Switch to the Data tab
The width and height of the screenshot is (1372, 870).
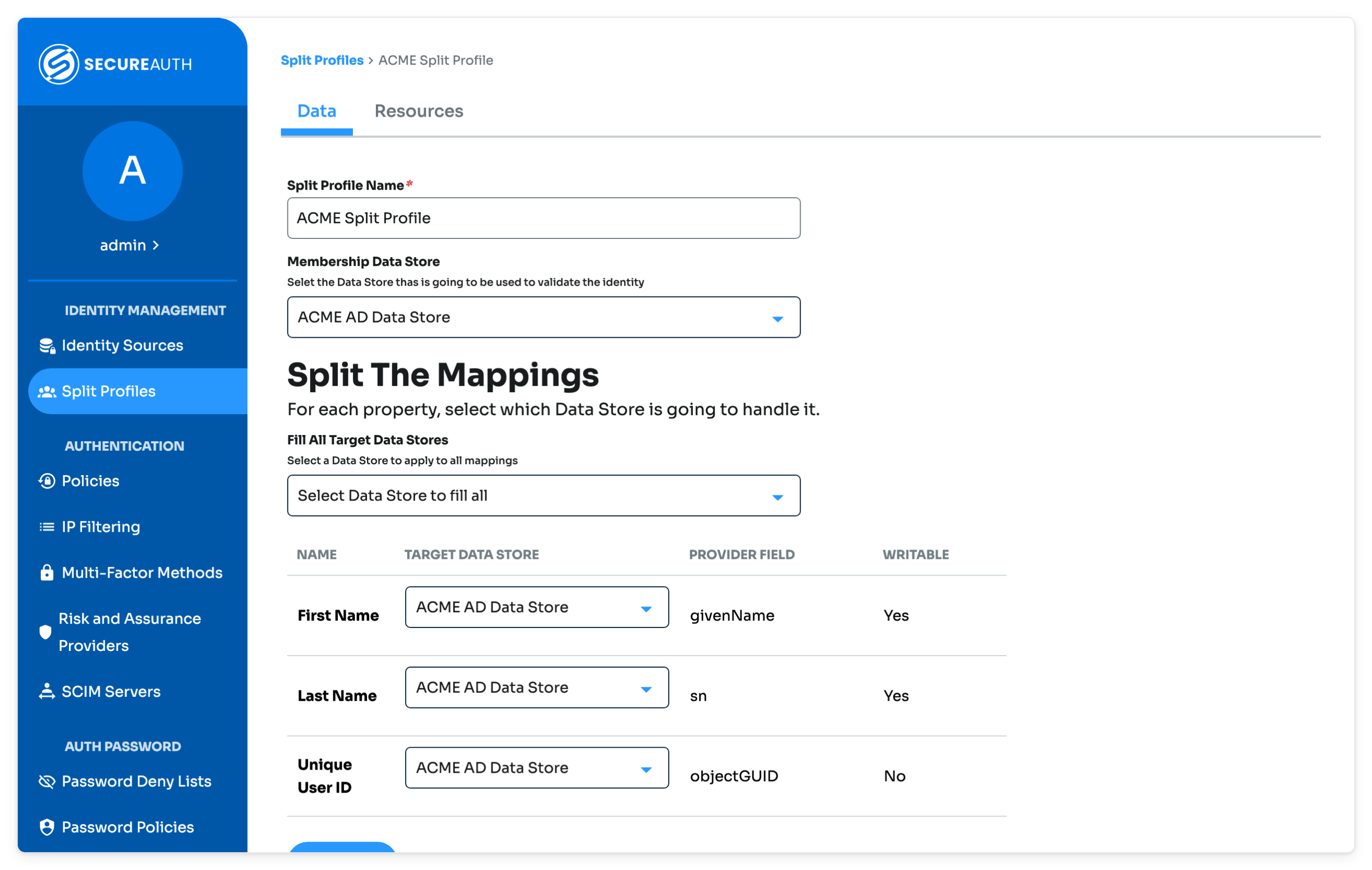317,111
